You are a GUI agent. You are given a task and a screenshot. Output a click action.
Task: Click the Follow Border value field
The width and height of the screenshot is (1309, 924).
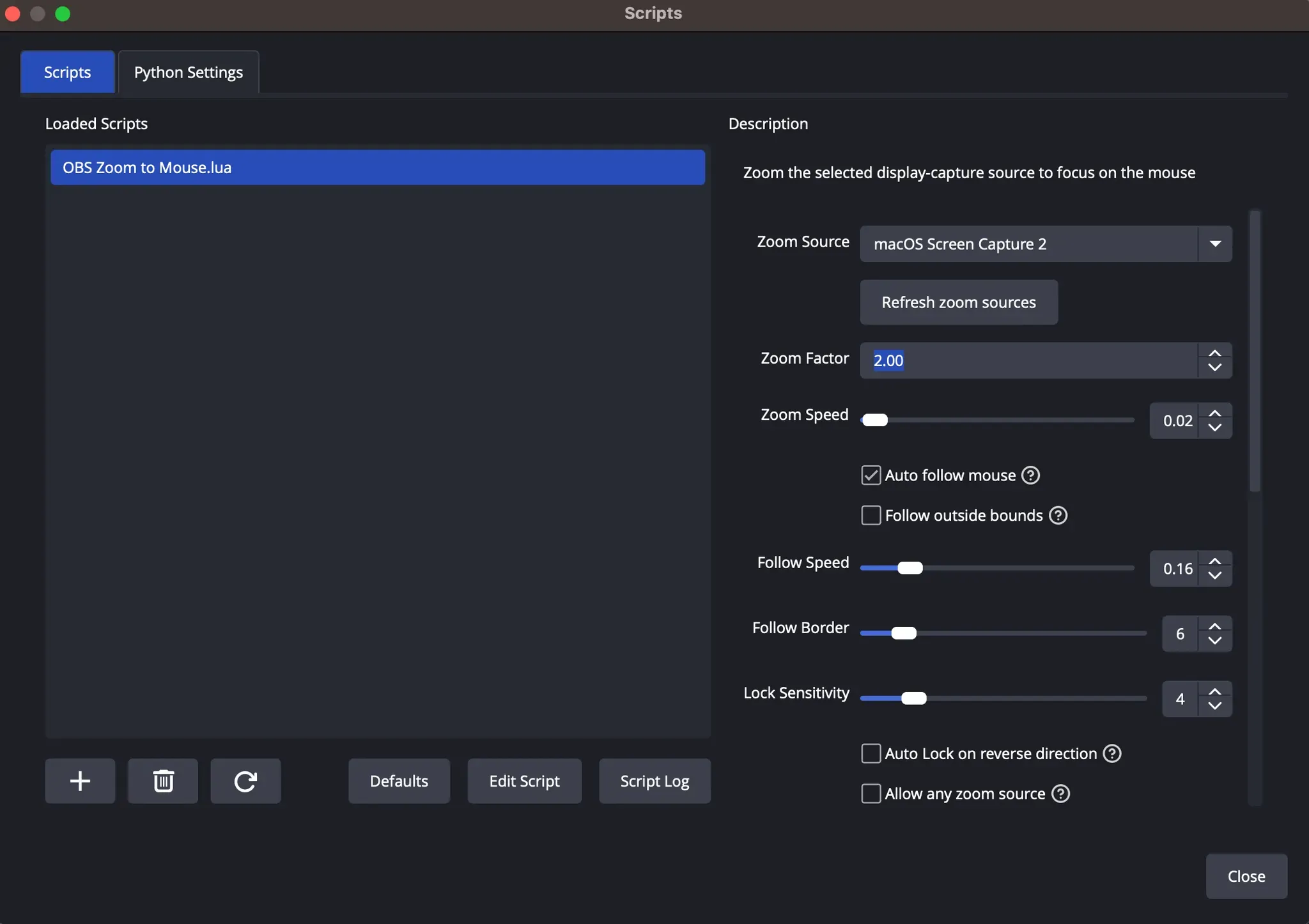[x=1181, y=634]
